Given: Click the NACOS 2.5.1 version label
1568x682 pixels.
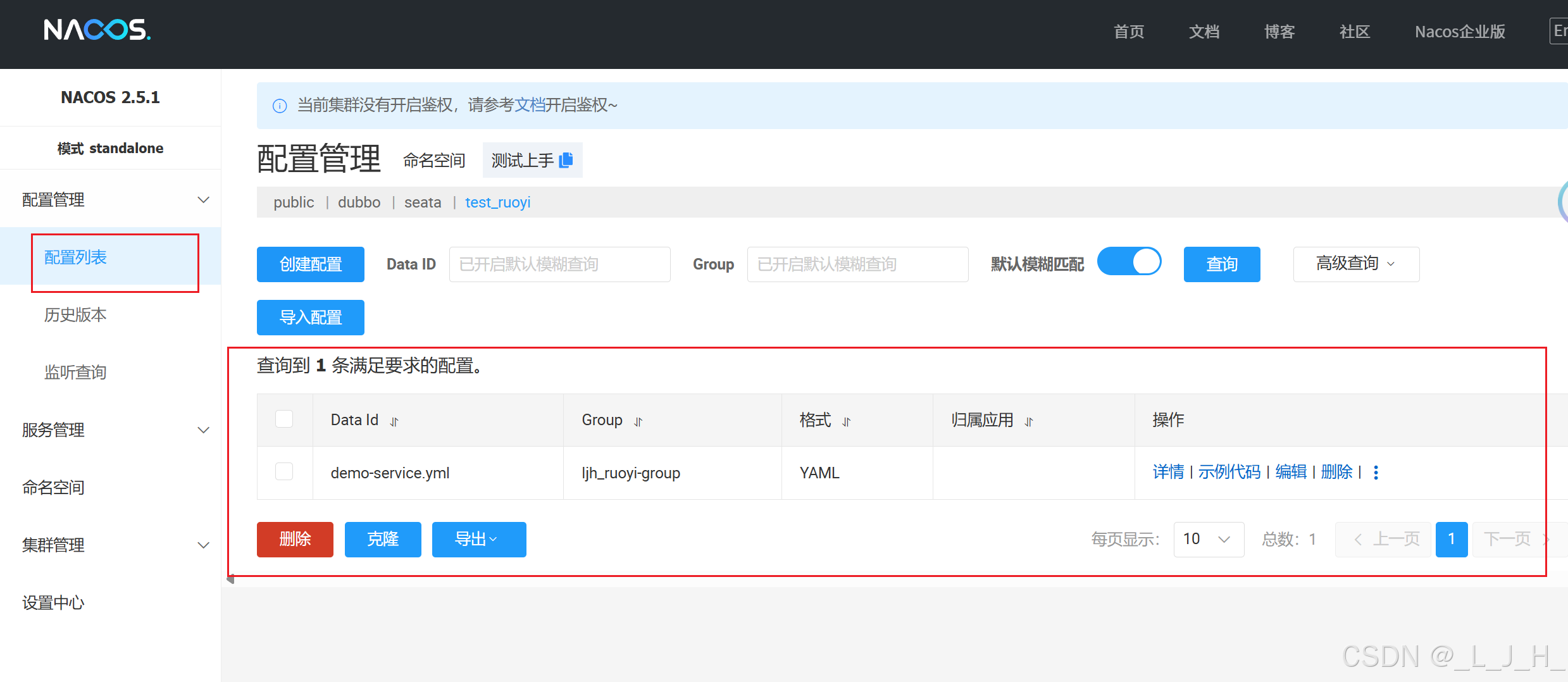Looking at the screenshot, I should click(x=110, y=97).
